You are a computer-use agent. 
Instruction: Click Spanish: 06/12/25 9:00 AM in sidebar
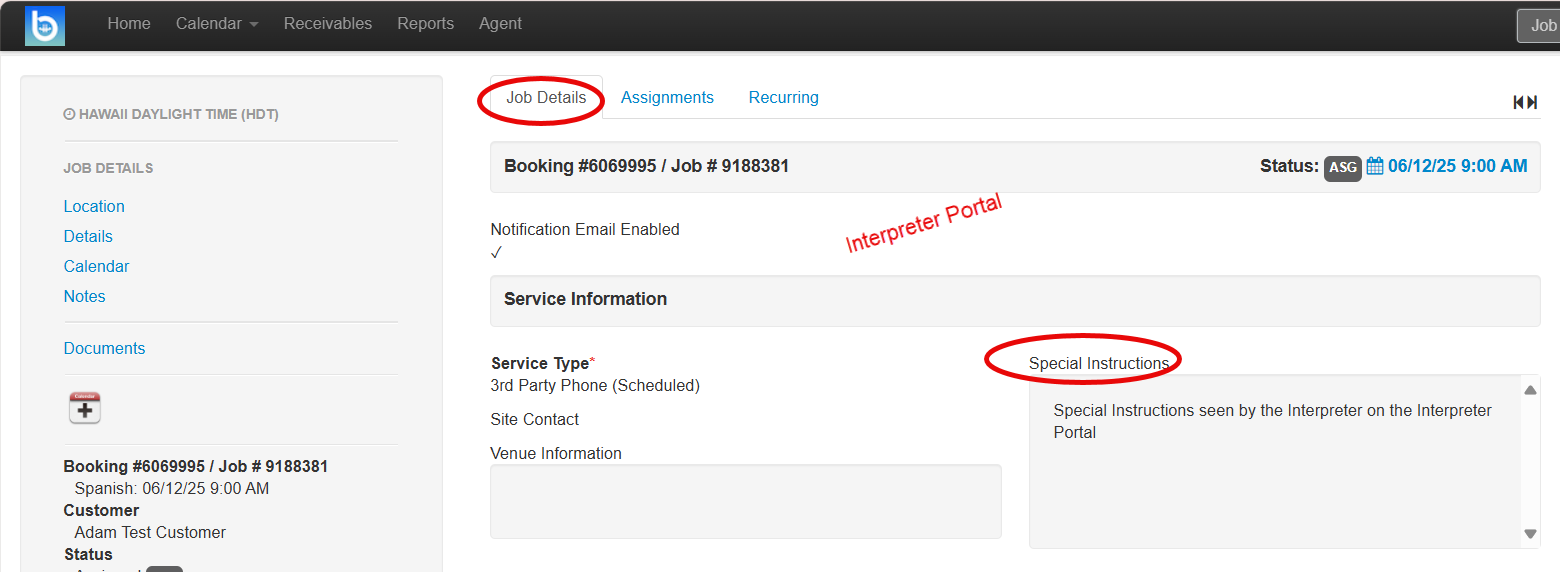coord(172,489)
